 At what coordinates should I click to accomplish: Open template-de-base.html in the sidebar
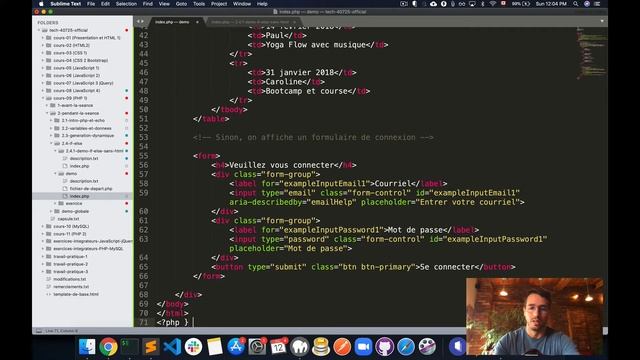point(76,294)
